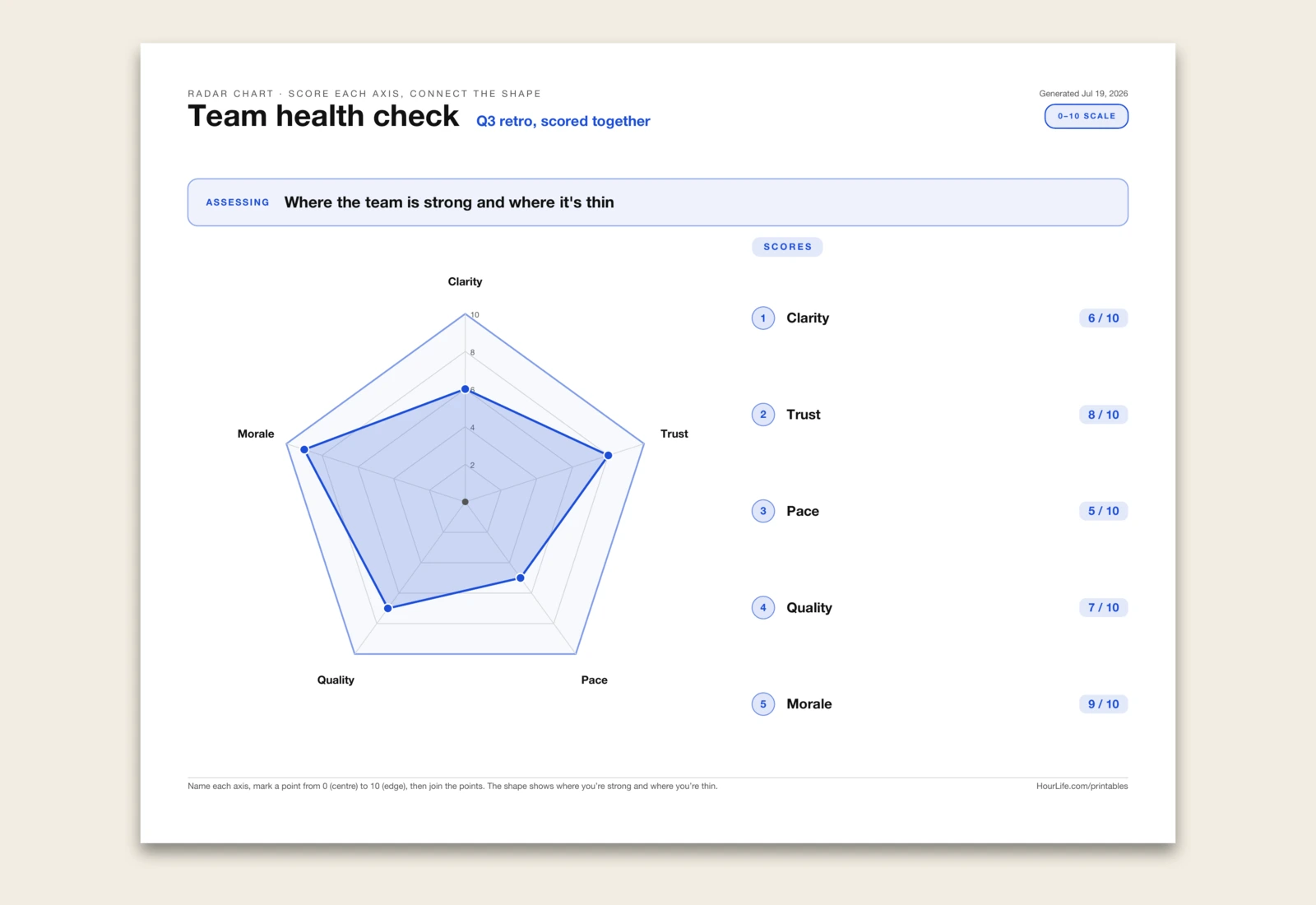Click the footer instruction 'Name each axis, mark a point'
Viewport: 1316px width, 905px height.
452,787
